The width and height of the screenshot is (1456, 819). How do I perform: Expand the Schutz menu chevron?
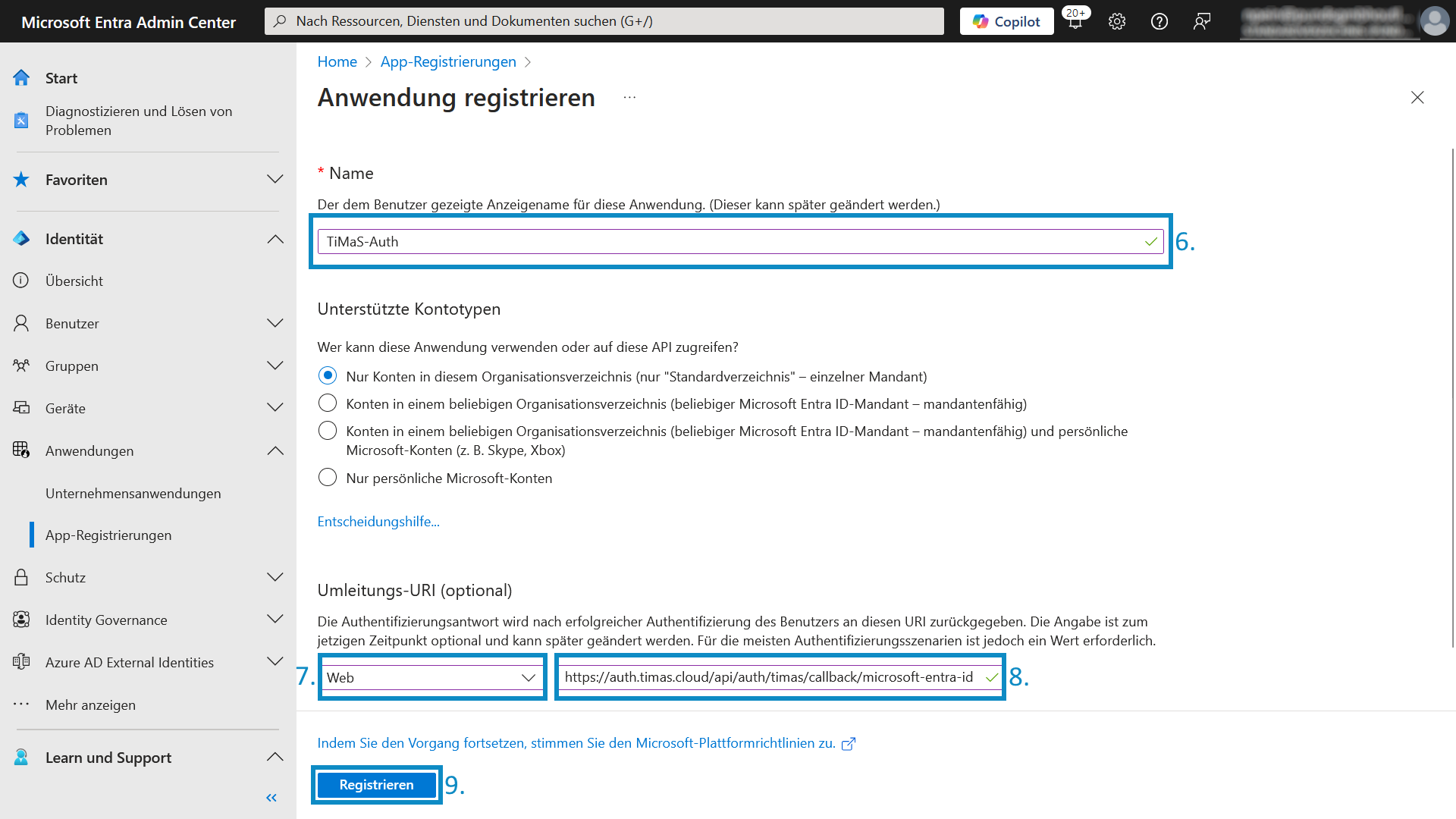tap(275, 577)
